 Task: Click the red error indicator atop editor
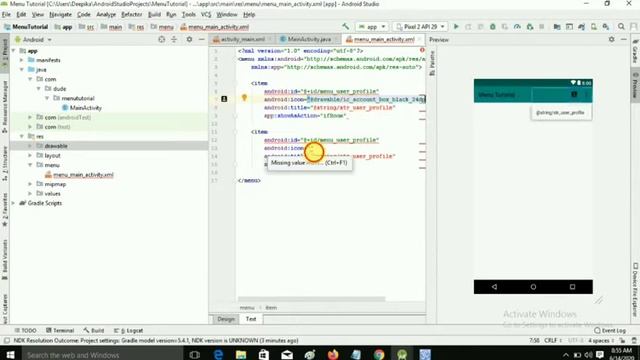pos(422,50)
